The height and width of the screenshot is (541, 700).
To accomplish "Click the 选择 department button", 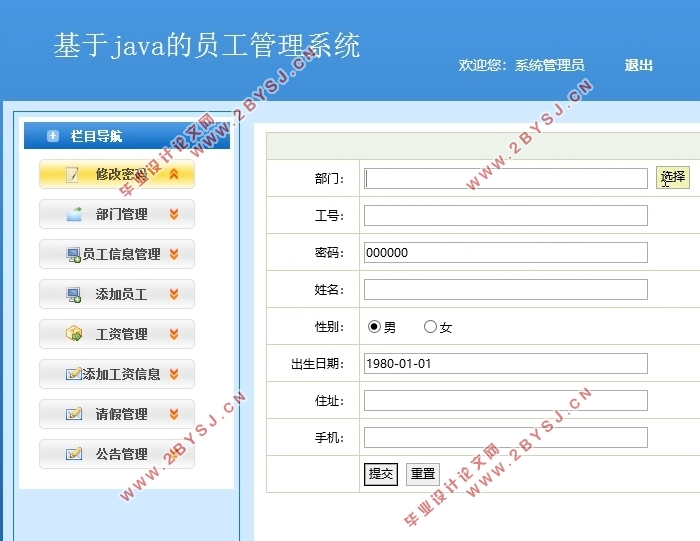I will pyautogui.click(x=673, y=178).
